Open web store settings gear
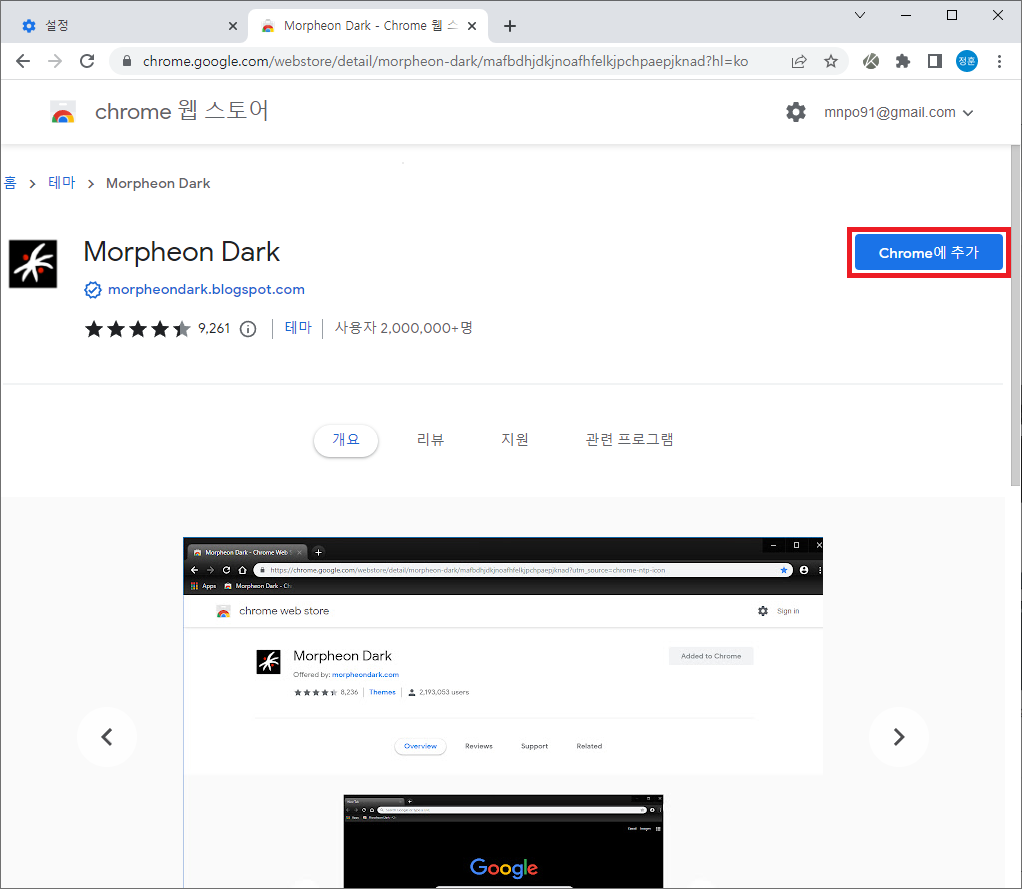The height and width of the screenshot is (889, 1022). pos(795,112)
